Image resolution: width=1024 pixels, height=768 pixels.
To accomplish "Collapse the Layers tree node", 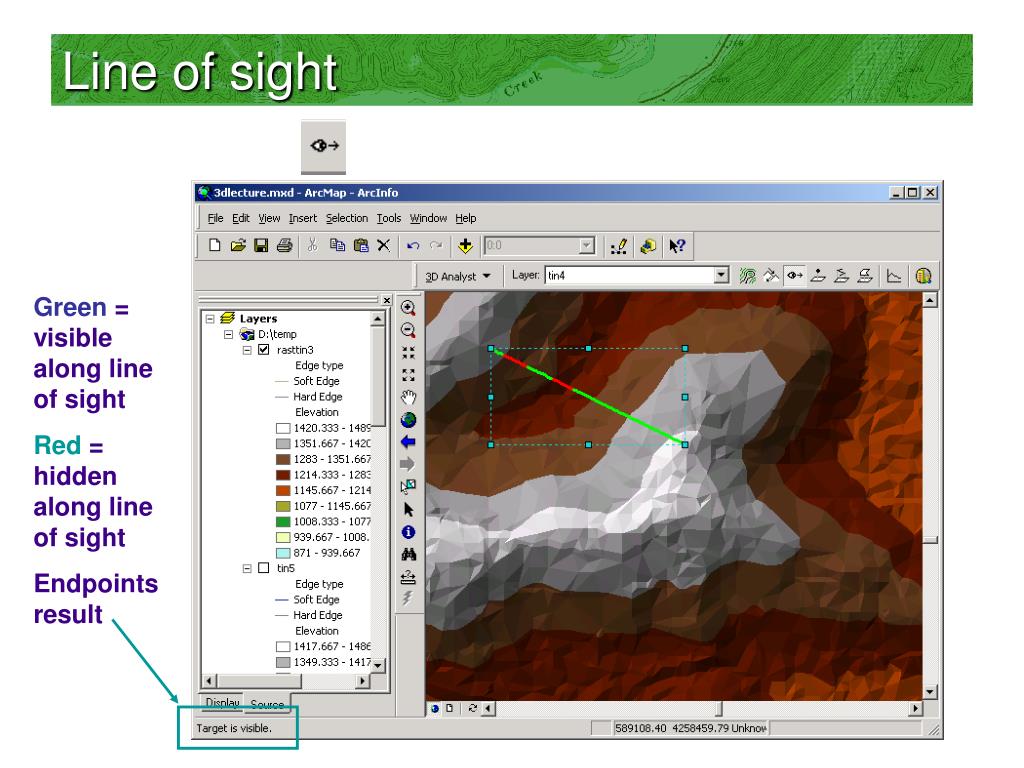I will (x=210, y=319).
